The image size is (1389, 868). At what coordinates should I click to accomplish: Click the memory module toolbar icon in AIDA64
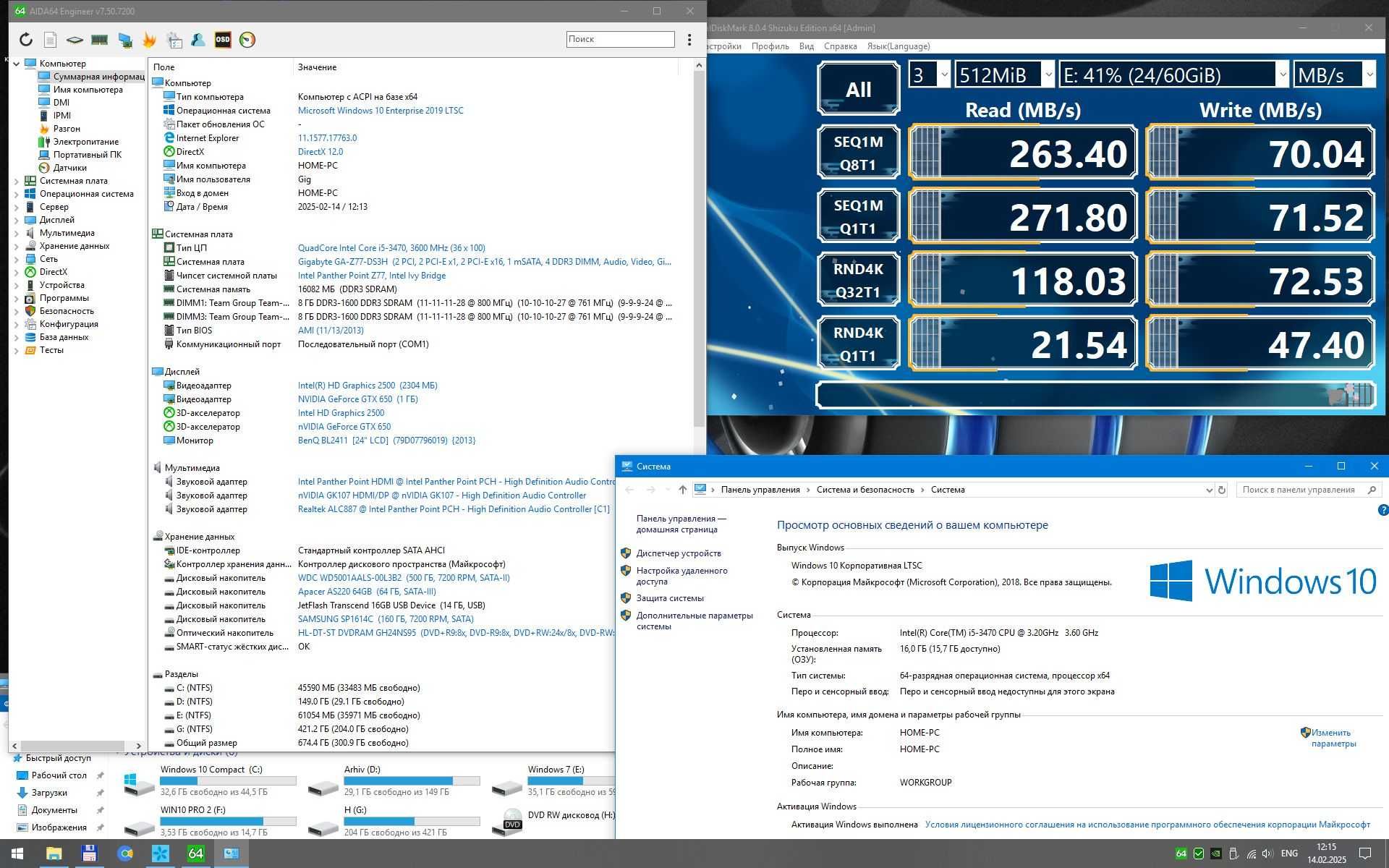coord(100,40)
